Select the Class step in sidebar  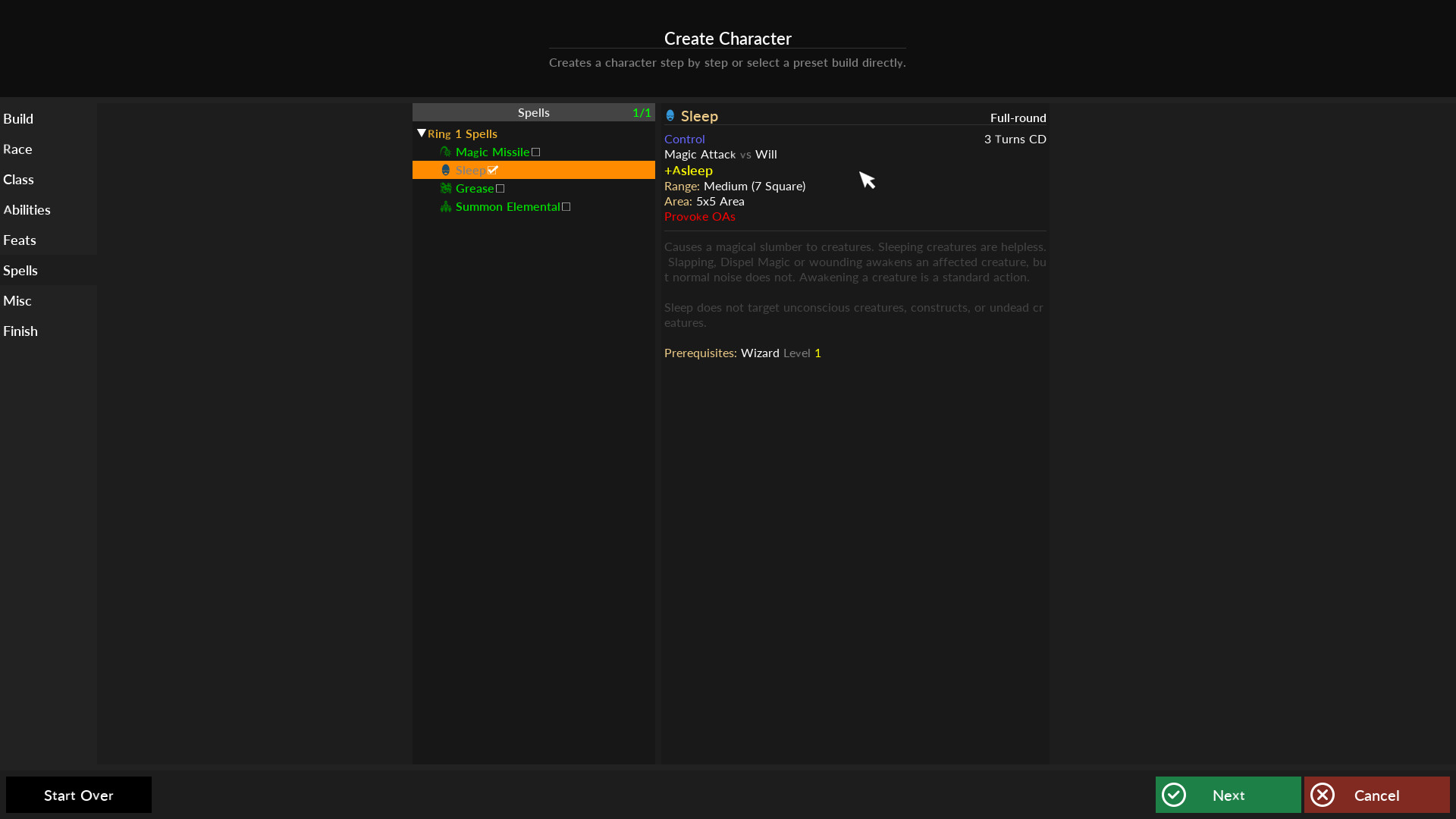(x=18, y=179)
